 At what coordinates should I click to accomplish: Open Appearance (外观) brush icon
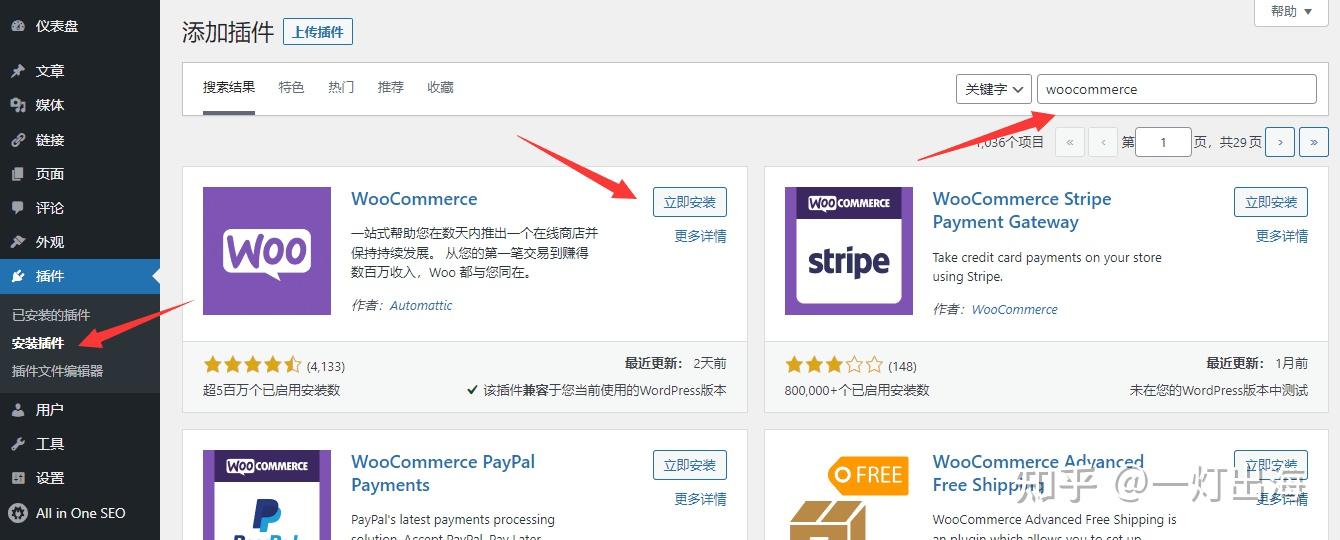pyautogui.click(x=18, y=242)
